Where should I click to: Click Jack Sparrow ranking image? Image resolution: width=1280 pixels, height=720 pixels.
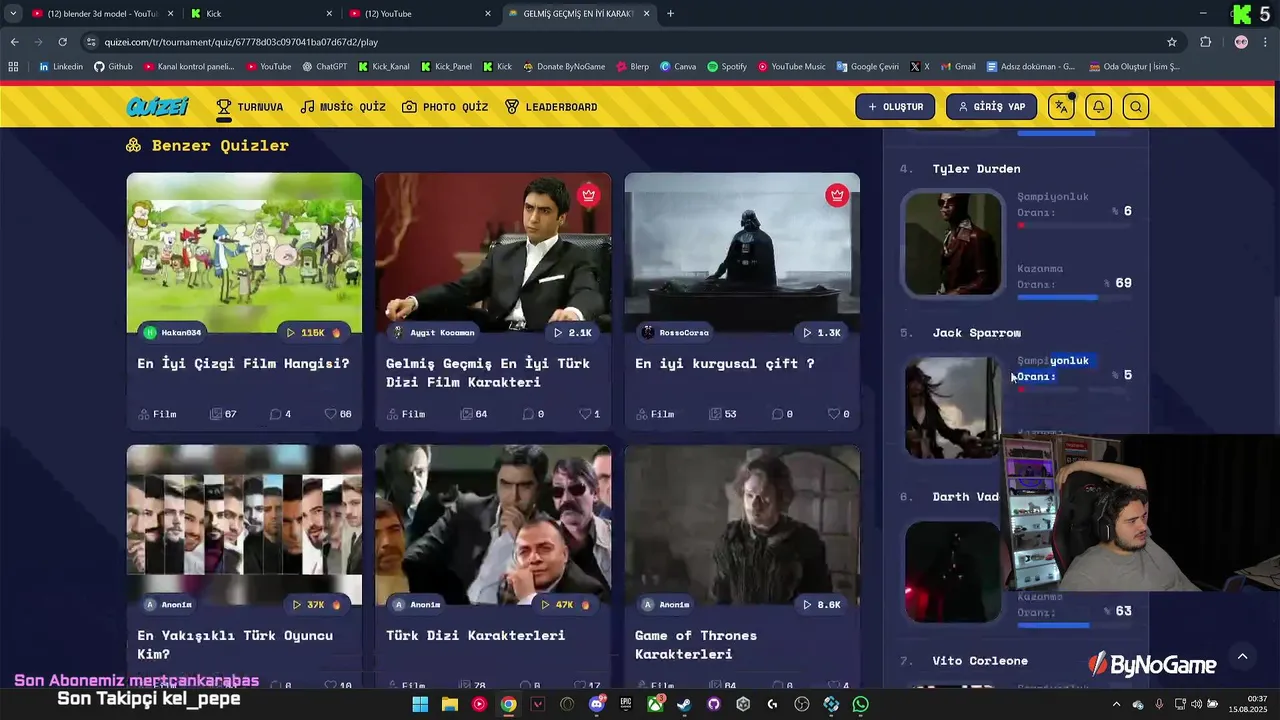pyautogui.click(x=953, y=408)
